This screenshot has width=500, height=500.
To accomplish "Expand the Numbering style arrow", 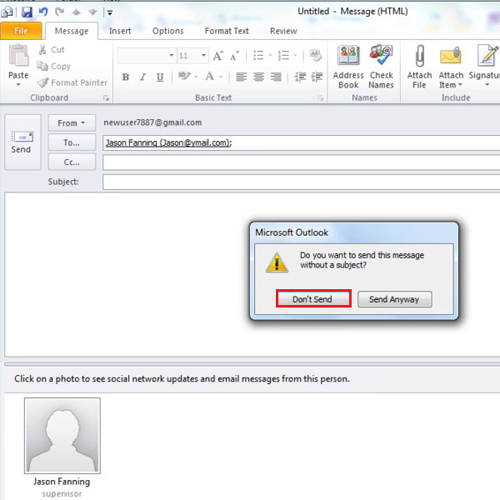I will (295, 55).
